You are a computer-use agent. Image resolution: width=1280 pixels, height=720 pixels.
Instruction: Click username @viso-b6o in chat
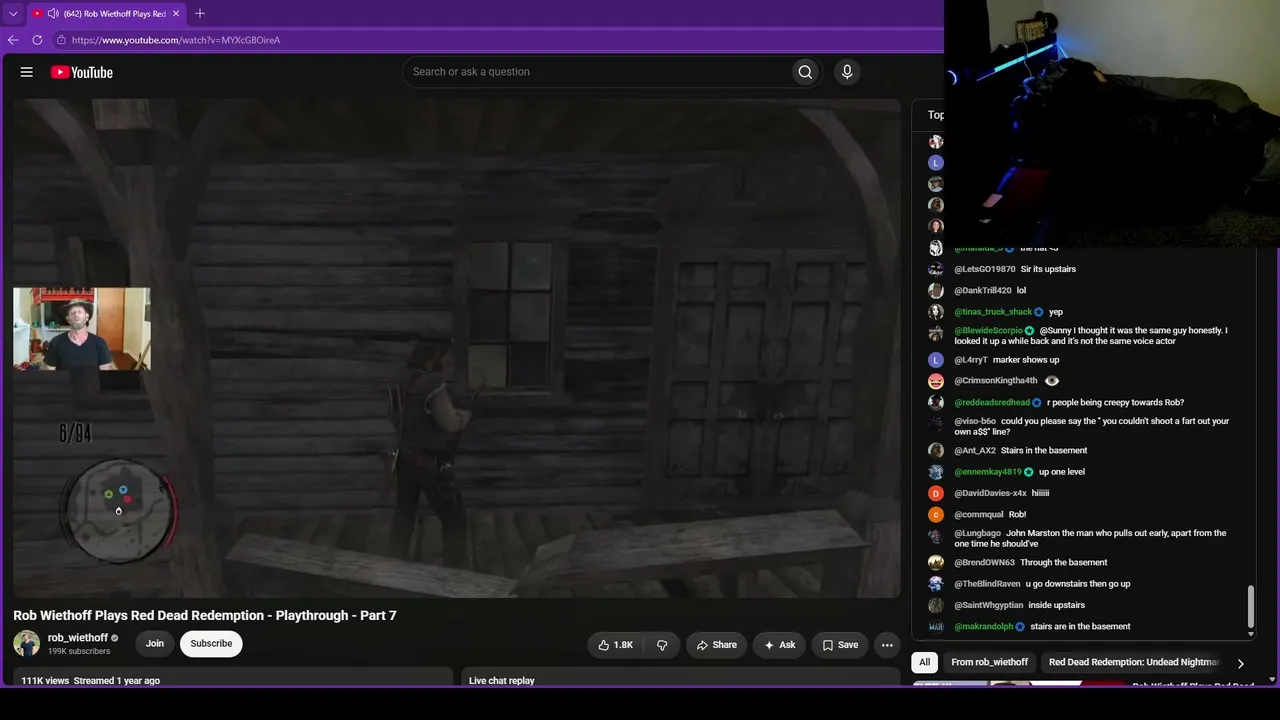point(975,421)
